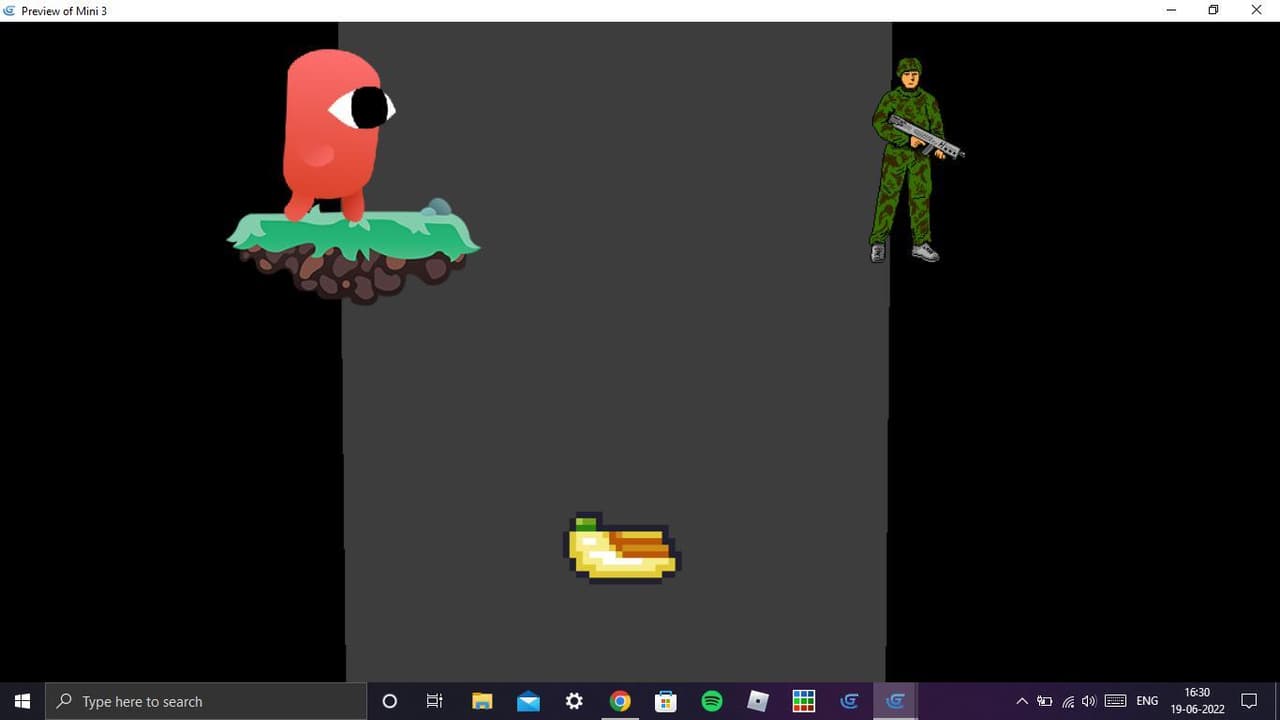This screenshot has height=720, width=1280.
Task: Open Spotify from the taskbar
Action: tap(712, 701)
